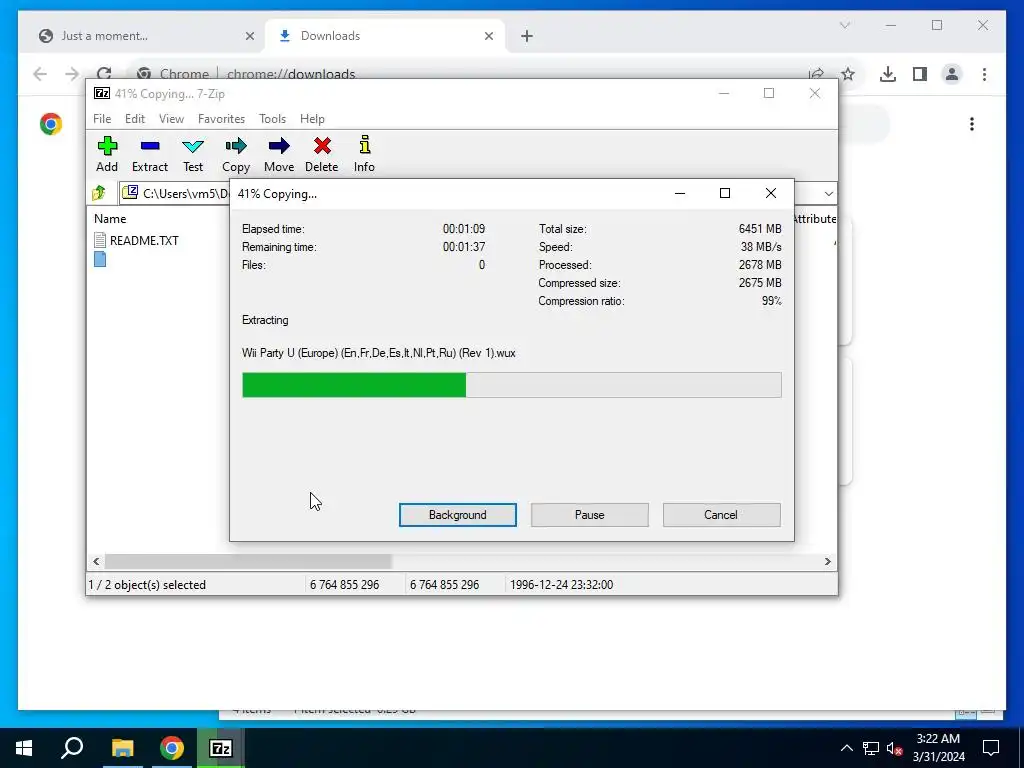
Task: Click the Extract toolbar icon
Action: click(150, 154)
